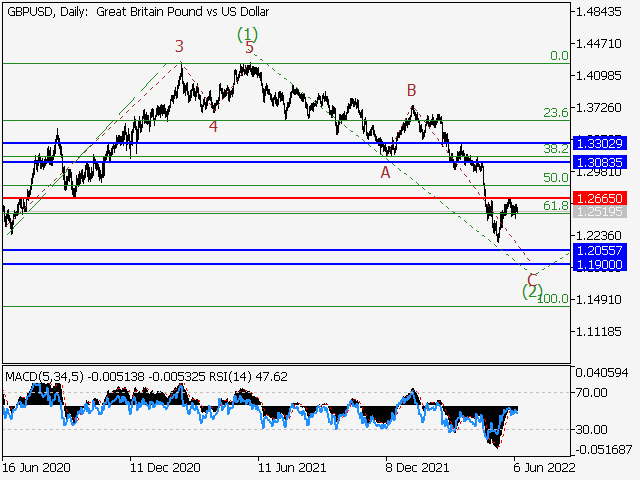This screenshot has height=480, width=640.
Task: Click the Fibonacci 50.0 level label
Action: click(556, 177)
